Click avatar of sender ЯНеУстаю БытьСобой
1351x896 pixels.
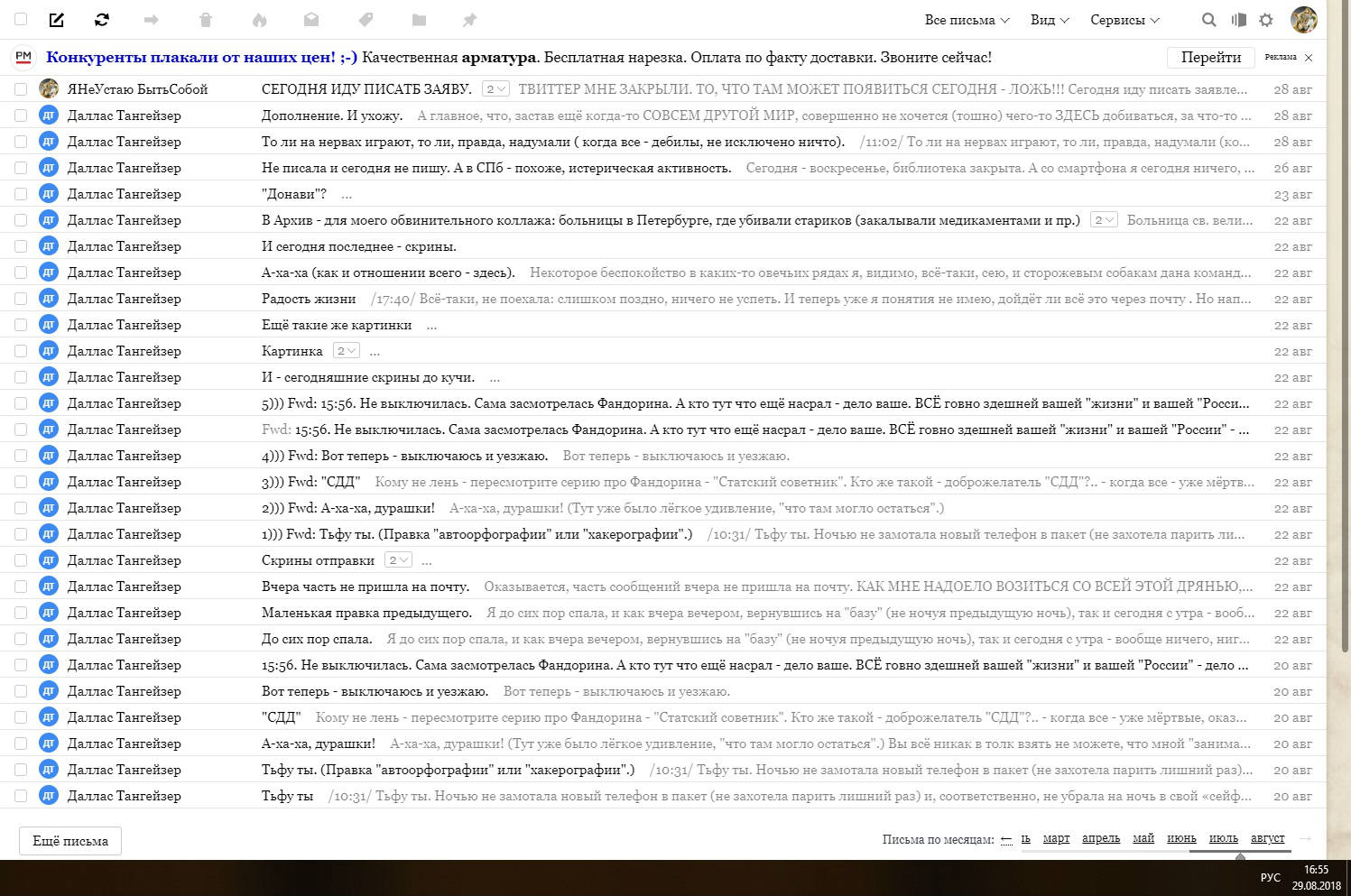point(49,88)
